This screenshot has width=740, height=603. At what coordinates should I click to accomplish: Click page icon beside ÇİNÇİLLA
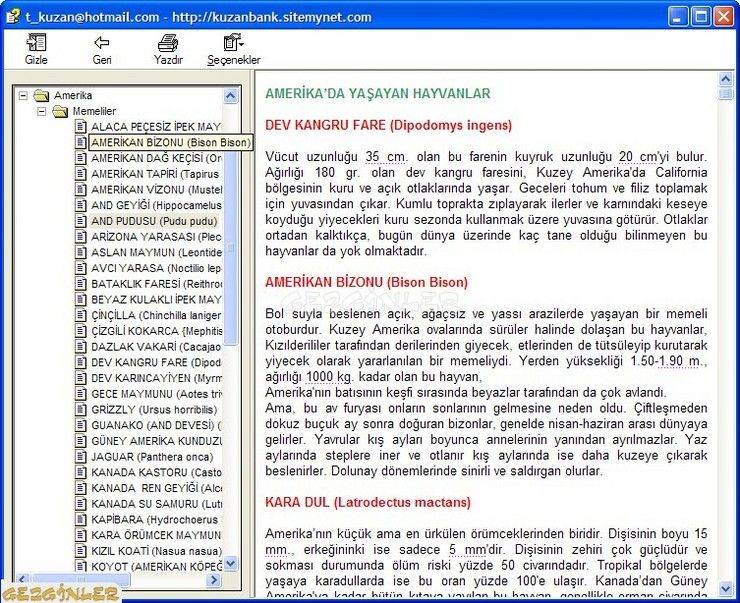coord(81,315)
